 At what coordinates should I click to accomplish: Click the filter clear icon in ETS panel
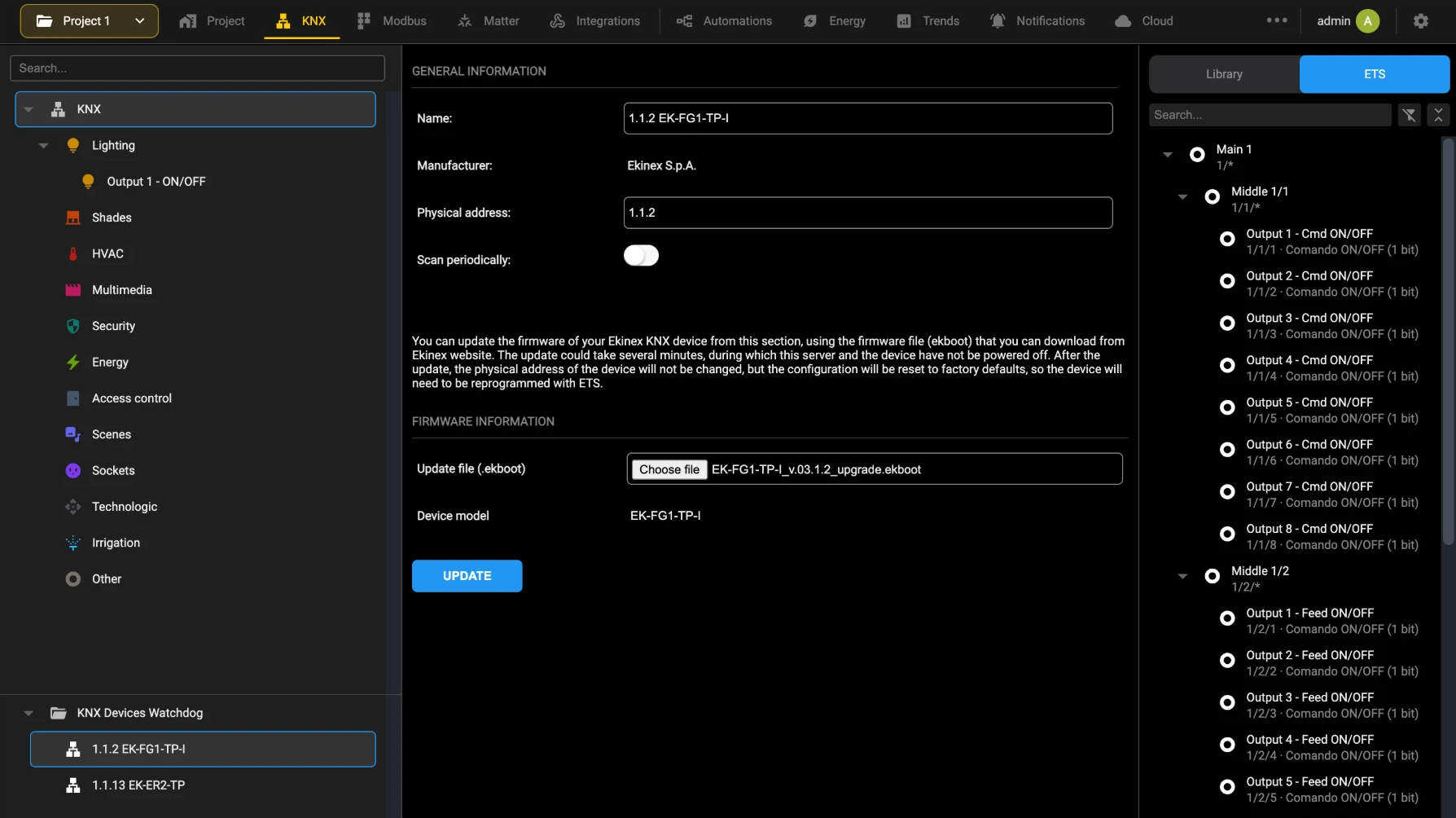click(x=1409, y=115)
